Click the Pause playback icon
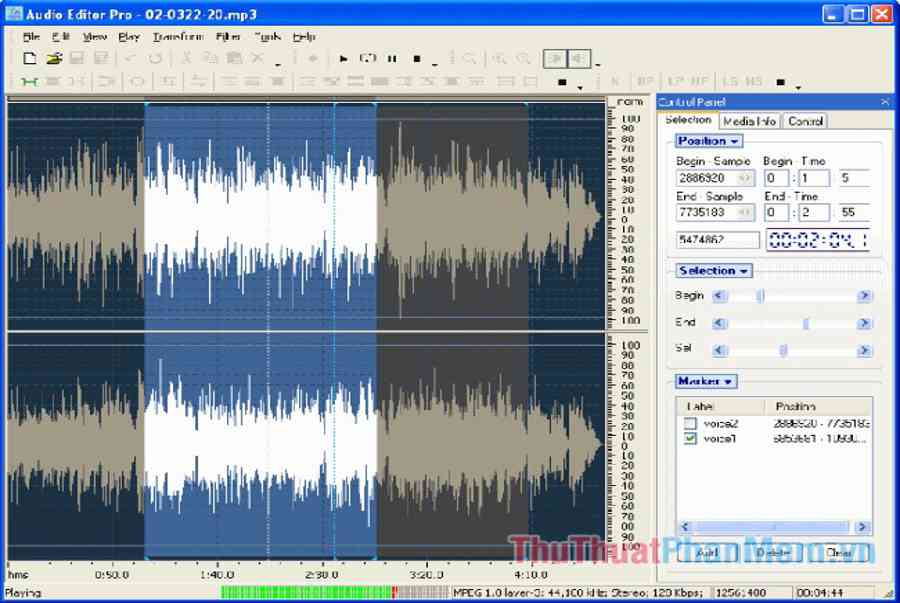 coord(392,59)
